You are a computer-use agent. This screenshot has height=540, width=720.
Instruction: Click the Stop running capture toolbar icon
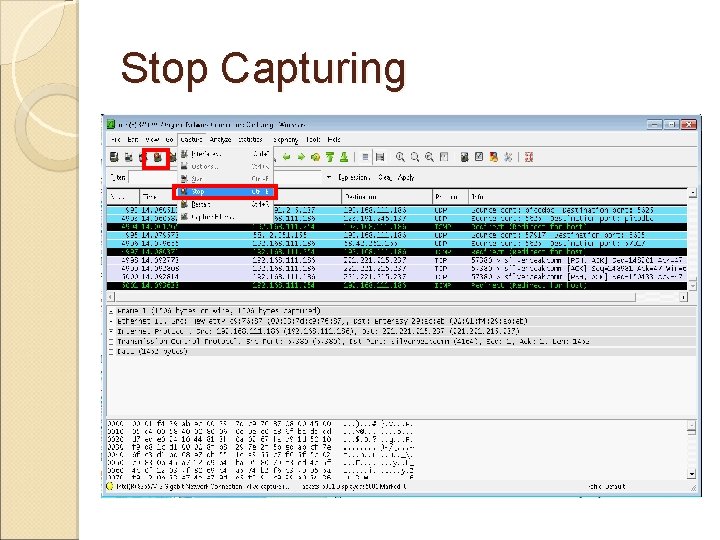(158, 158)
